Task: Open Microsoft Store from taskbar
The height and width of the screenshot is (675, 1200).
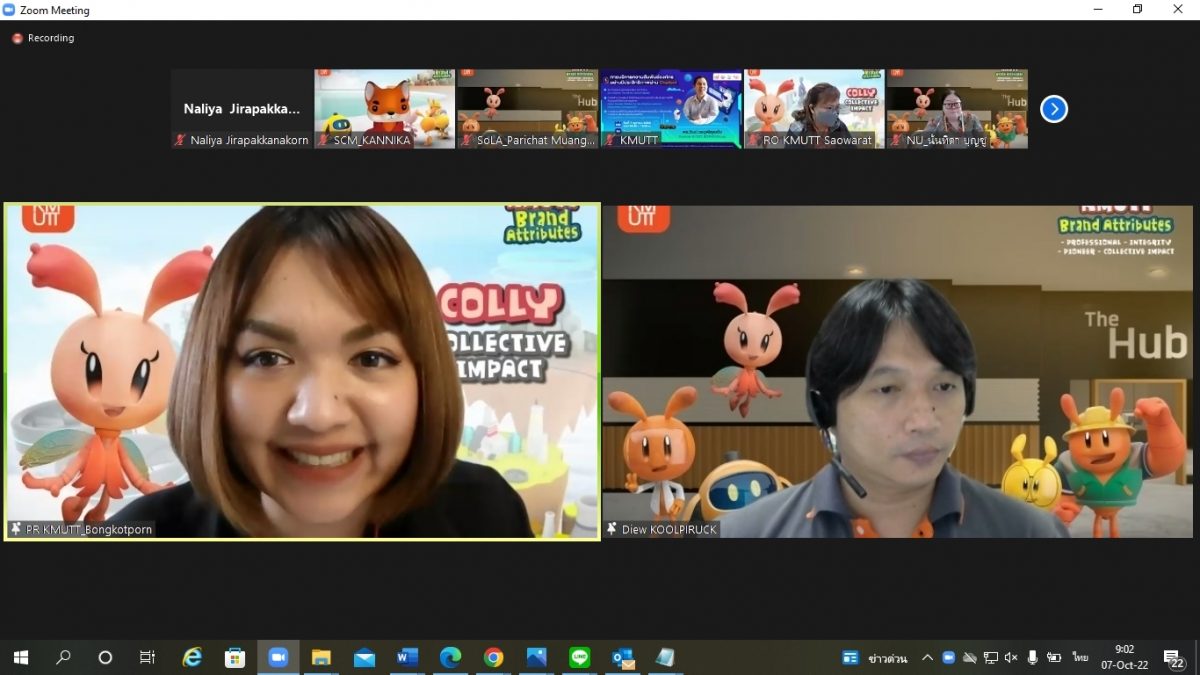Action: 235,657
